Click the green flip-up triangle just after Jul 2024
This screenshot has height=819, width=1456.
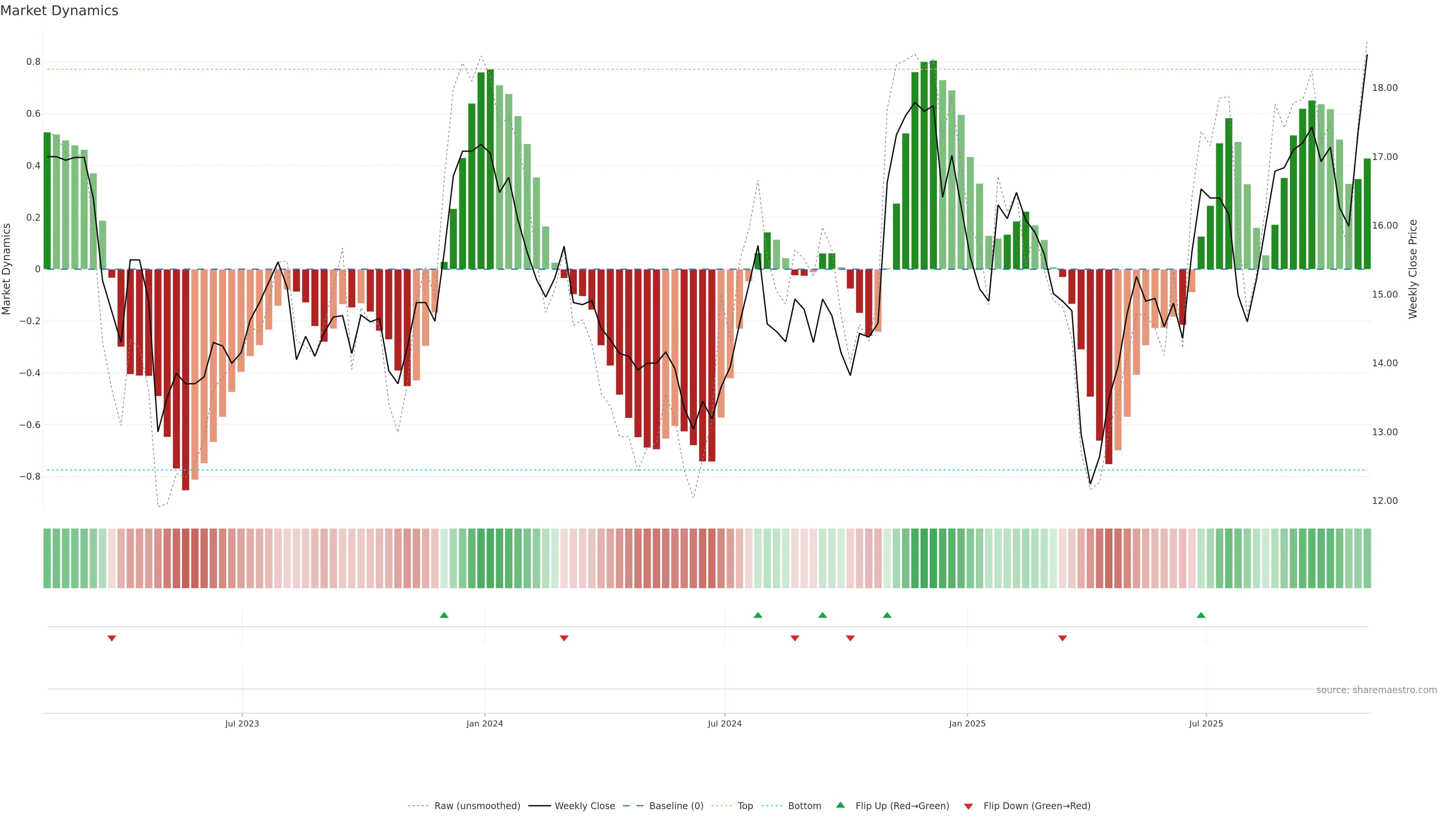(x=758, y=615)
